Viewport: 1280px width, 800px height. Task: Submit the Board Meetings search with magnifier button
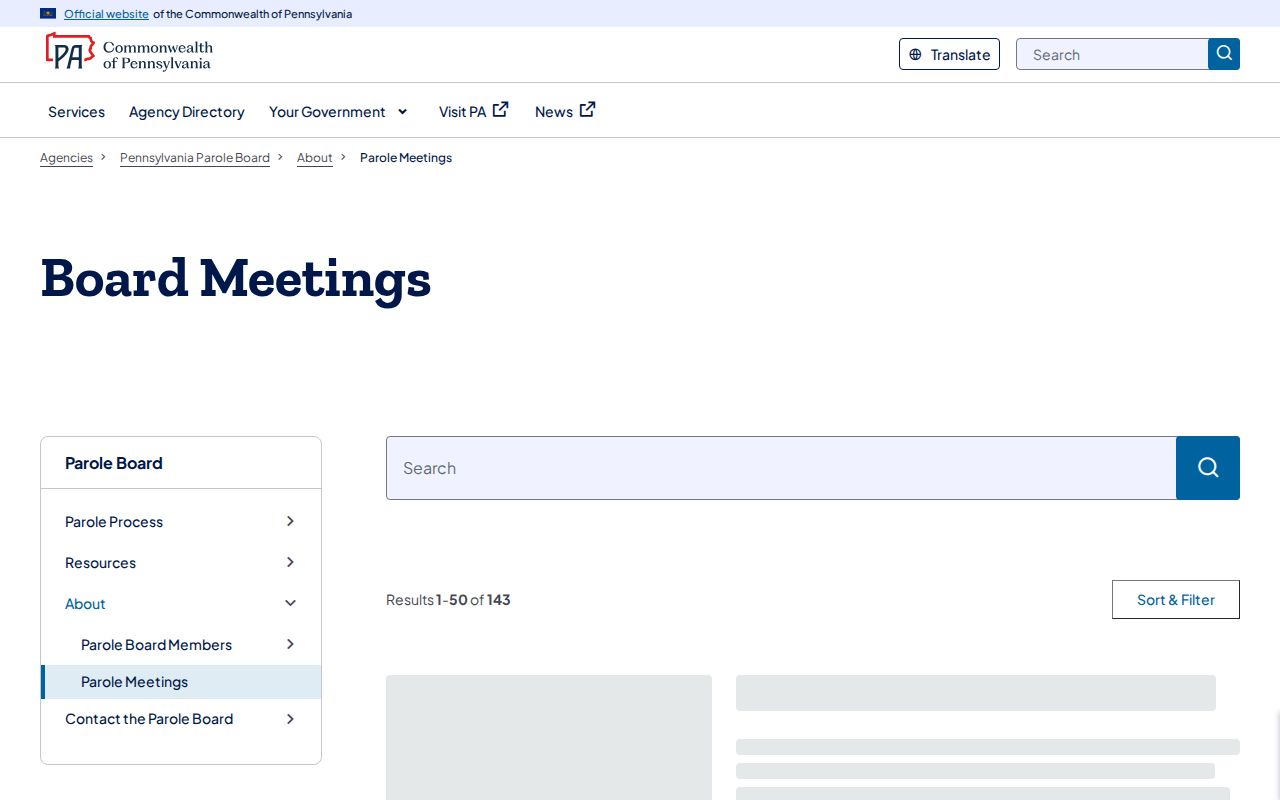coord(1208,468)
